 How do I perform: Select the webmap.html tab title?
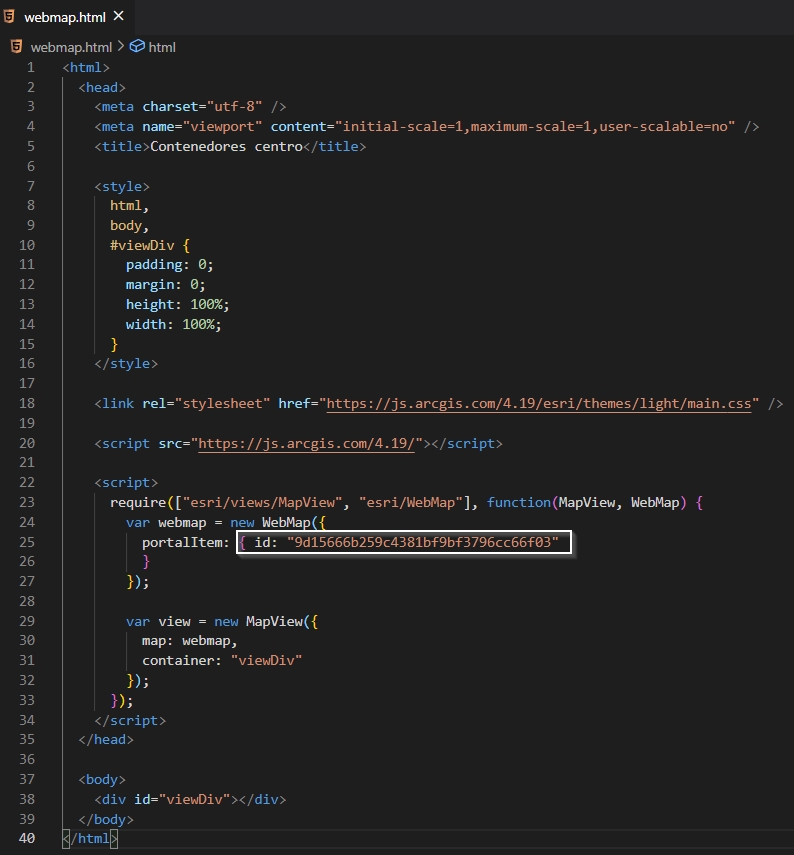click(65, 17)
